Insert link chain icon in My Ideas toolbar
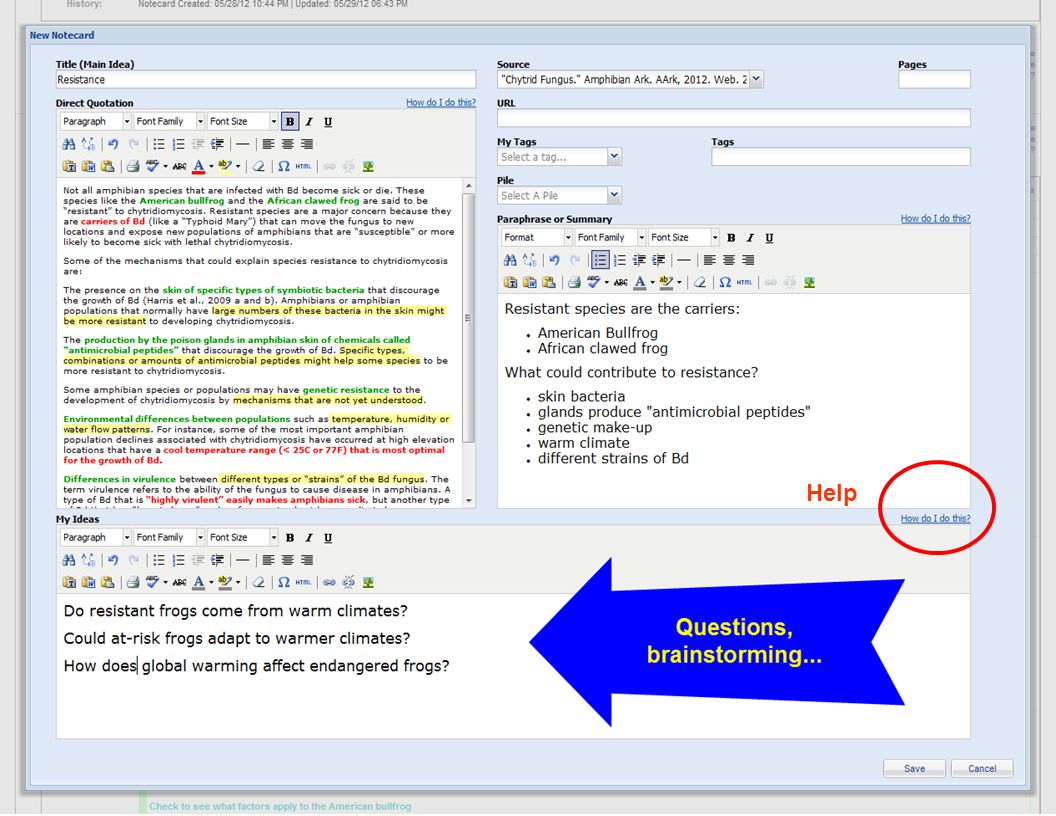Viewport: 1056px width, 816px height. tap(329, 582)
